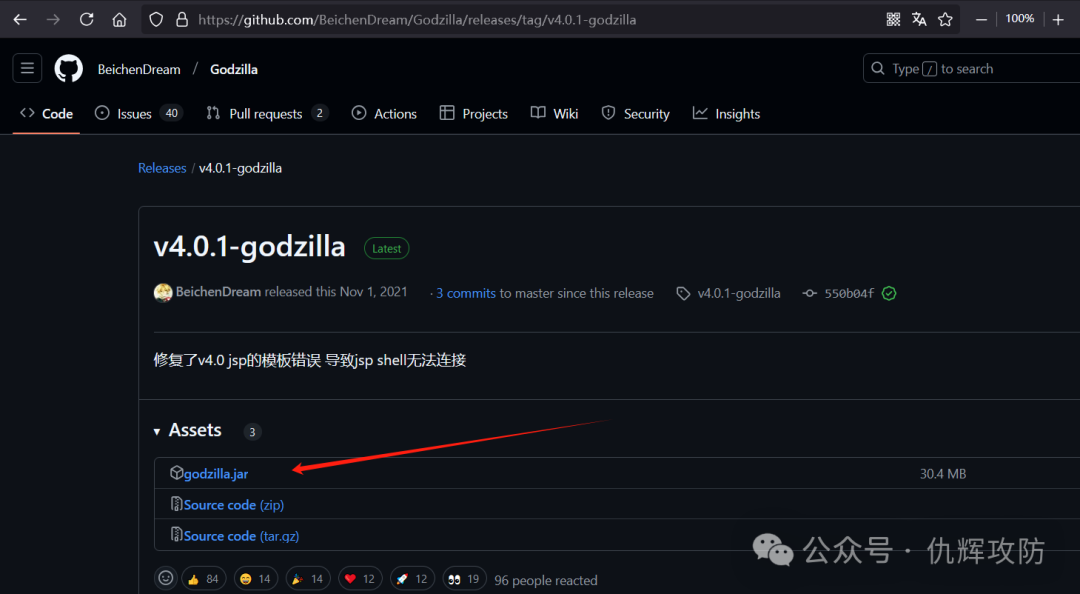Zoom out using the minus icon

(982, 19)
